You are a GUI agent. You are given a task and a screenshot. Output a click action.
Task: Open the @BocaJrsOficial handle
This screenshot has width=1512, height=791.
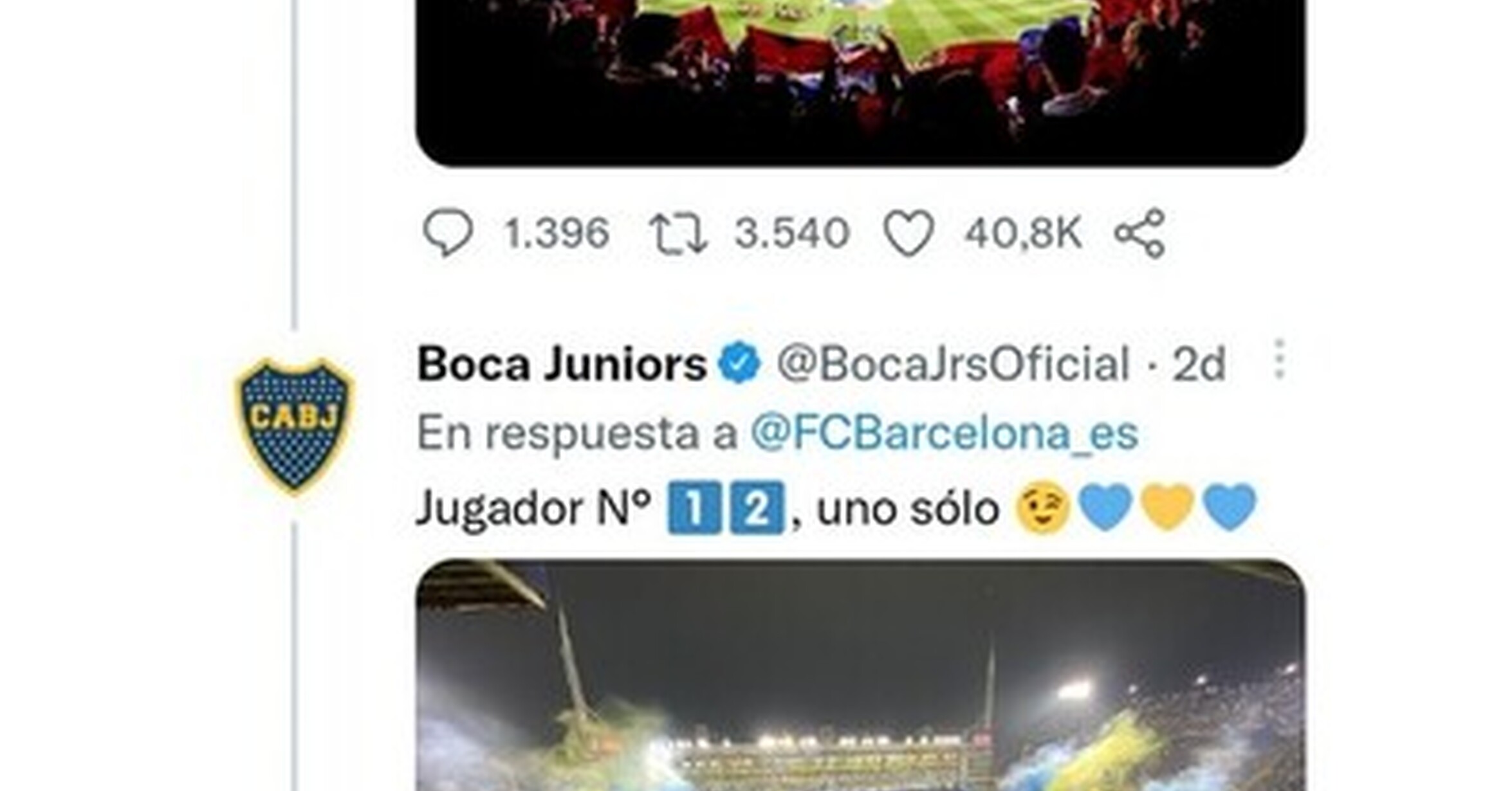954,364
